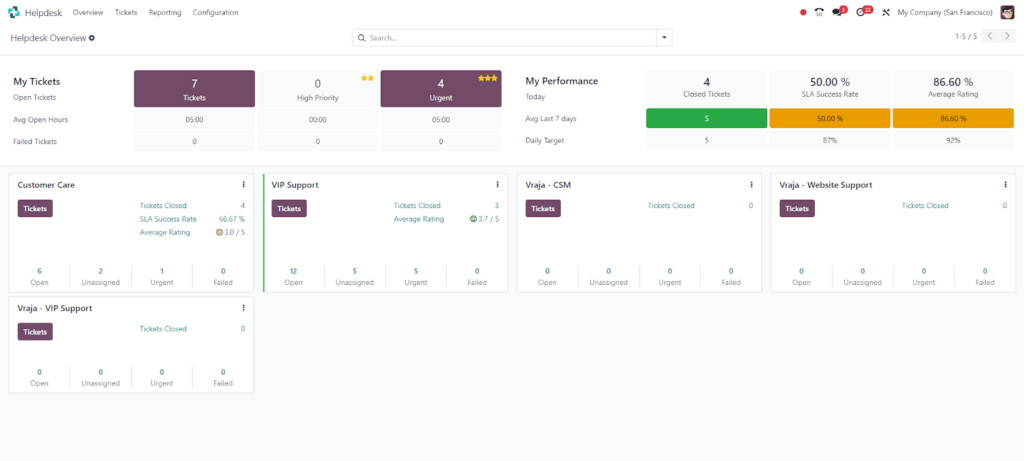Go to previous page of teams

pos(988,37)
